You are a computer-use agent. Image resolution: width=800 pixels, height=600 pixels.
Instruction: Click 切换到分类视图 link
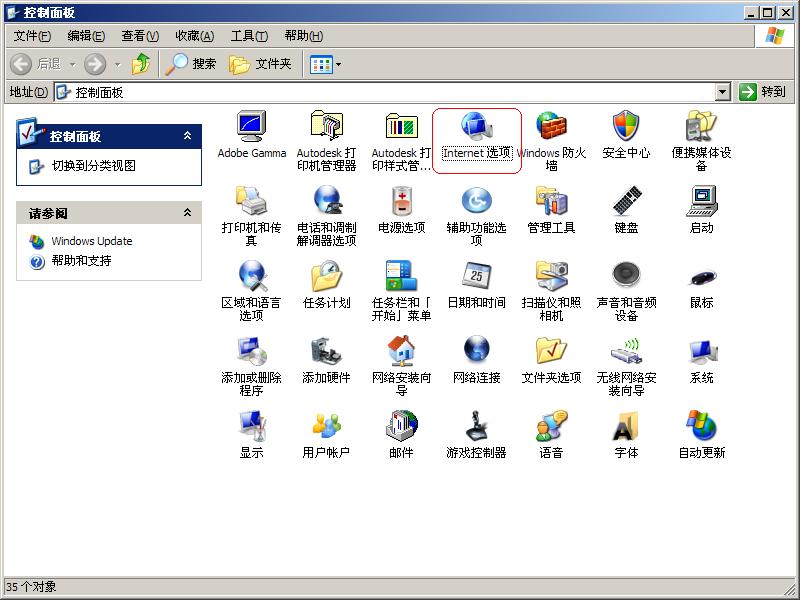[x=94, y=166]
